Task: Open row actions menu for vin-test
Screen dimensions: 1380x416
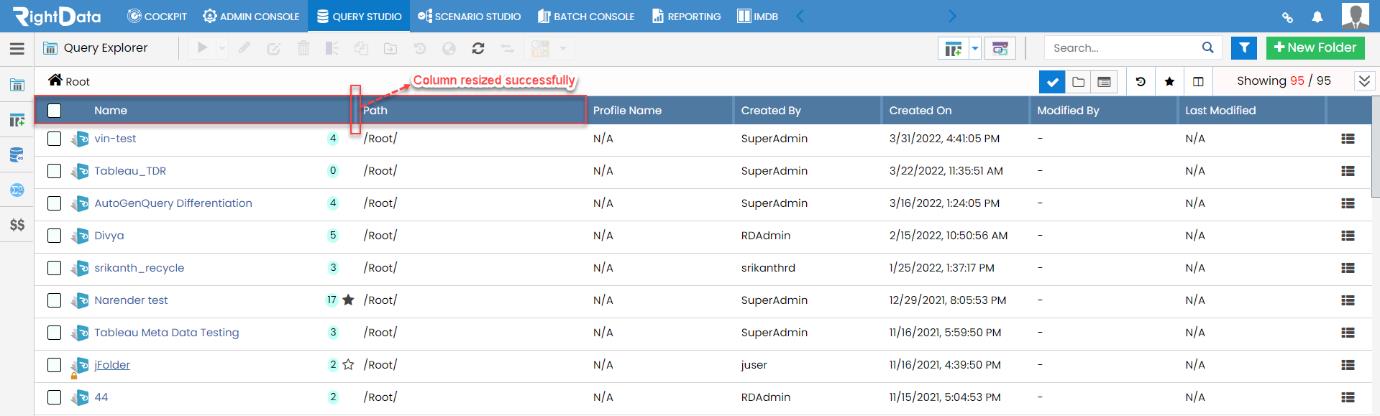Action: (x=1347, y=139)
